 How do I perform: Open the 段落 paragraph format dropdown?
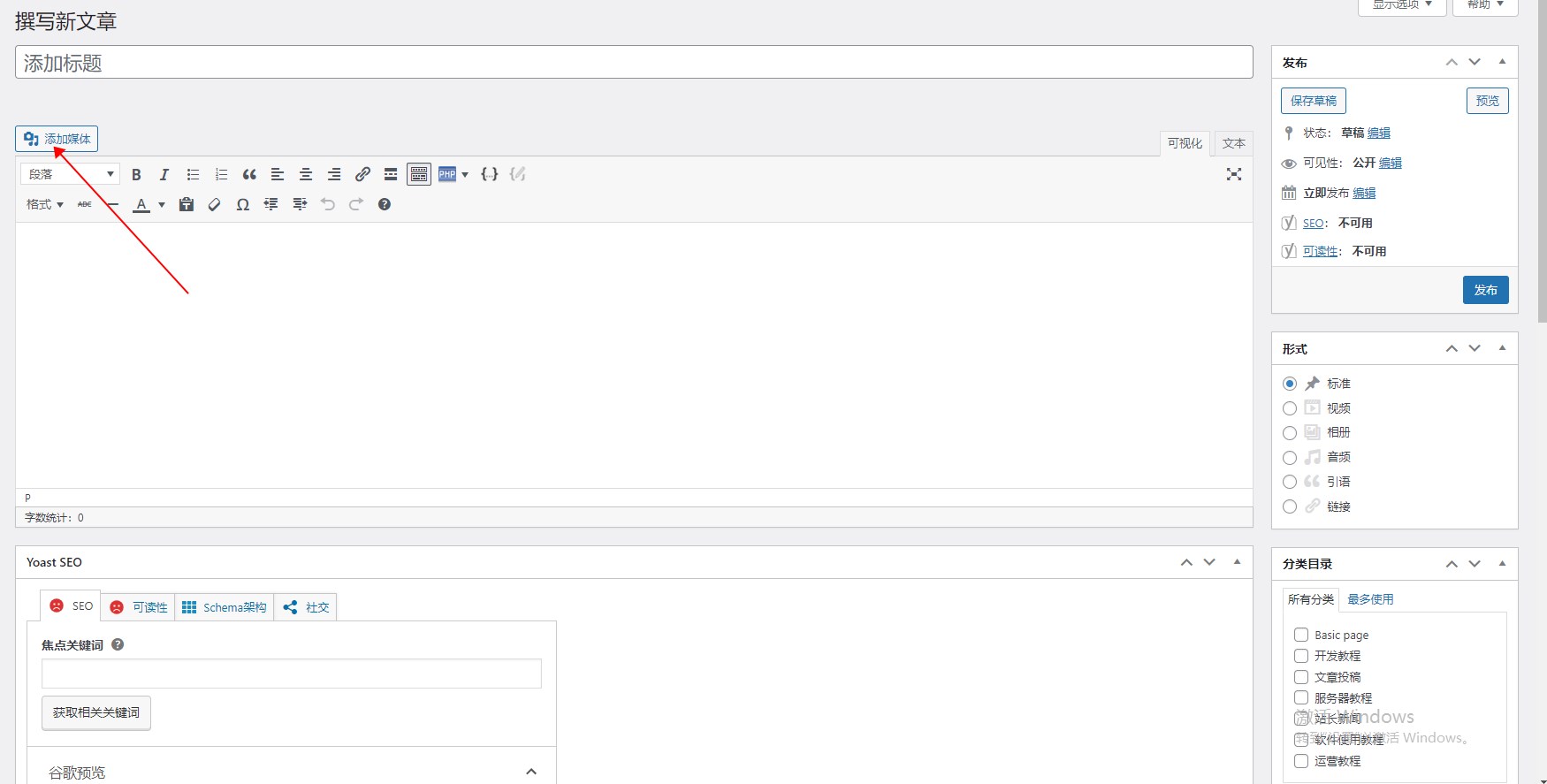pos(70,174)
